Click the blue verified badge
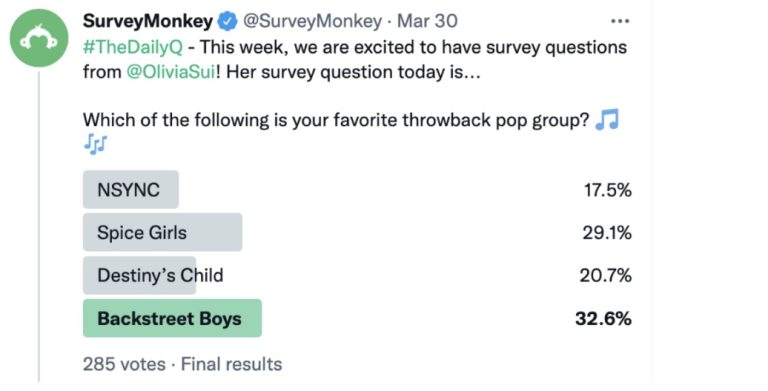The image size is (768, 391). pyautogui.click(x=227, y=21)
